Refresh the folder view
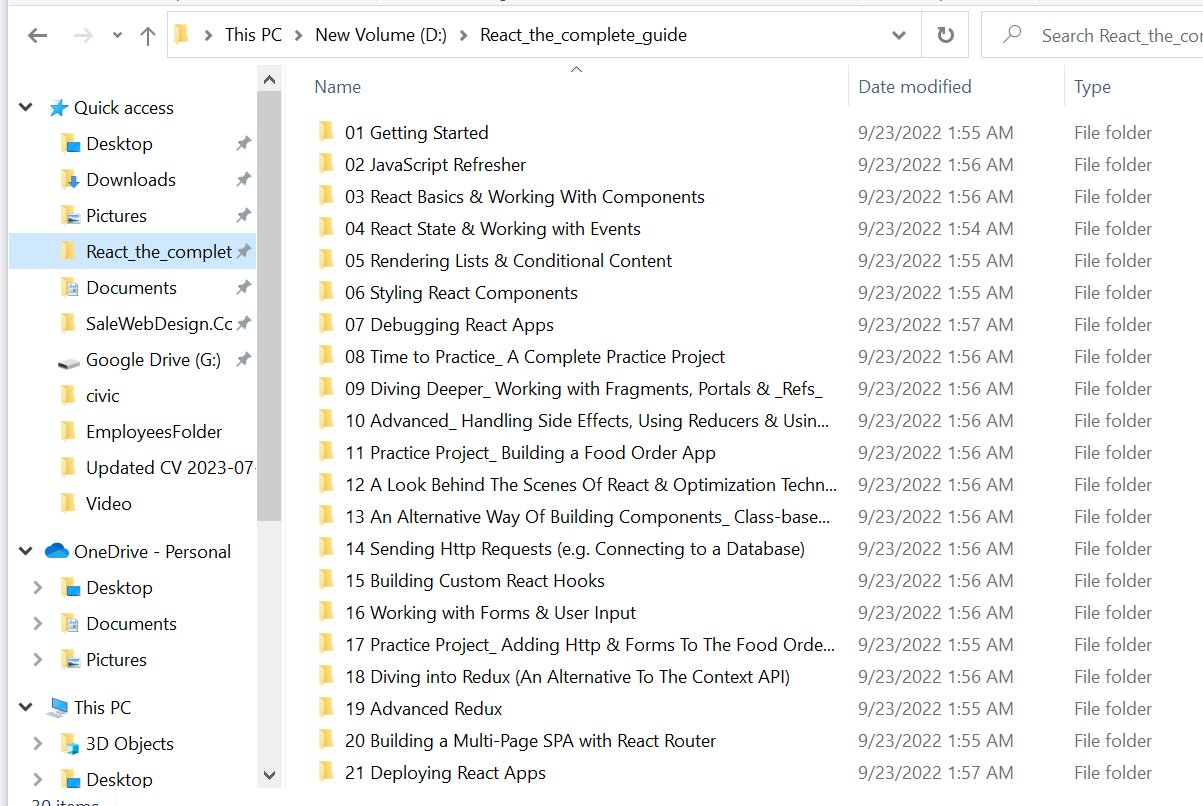The width and height of the screenshot is (1203, 806). tap(945, 35)
